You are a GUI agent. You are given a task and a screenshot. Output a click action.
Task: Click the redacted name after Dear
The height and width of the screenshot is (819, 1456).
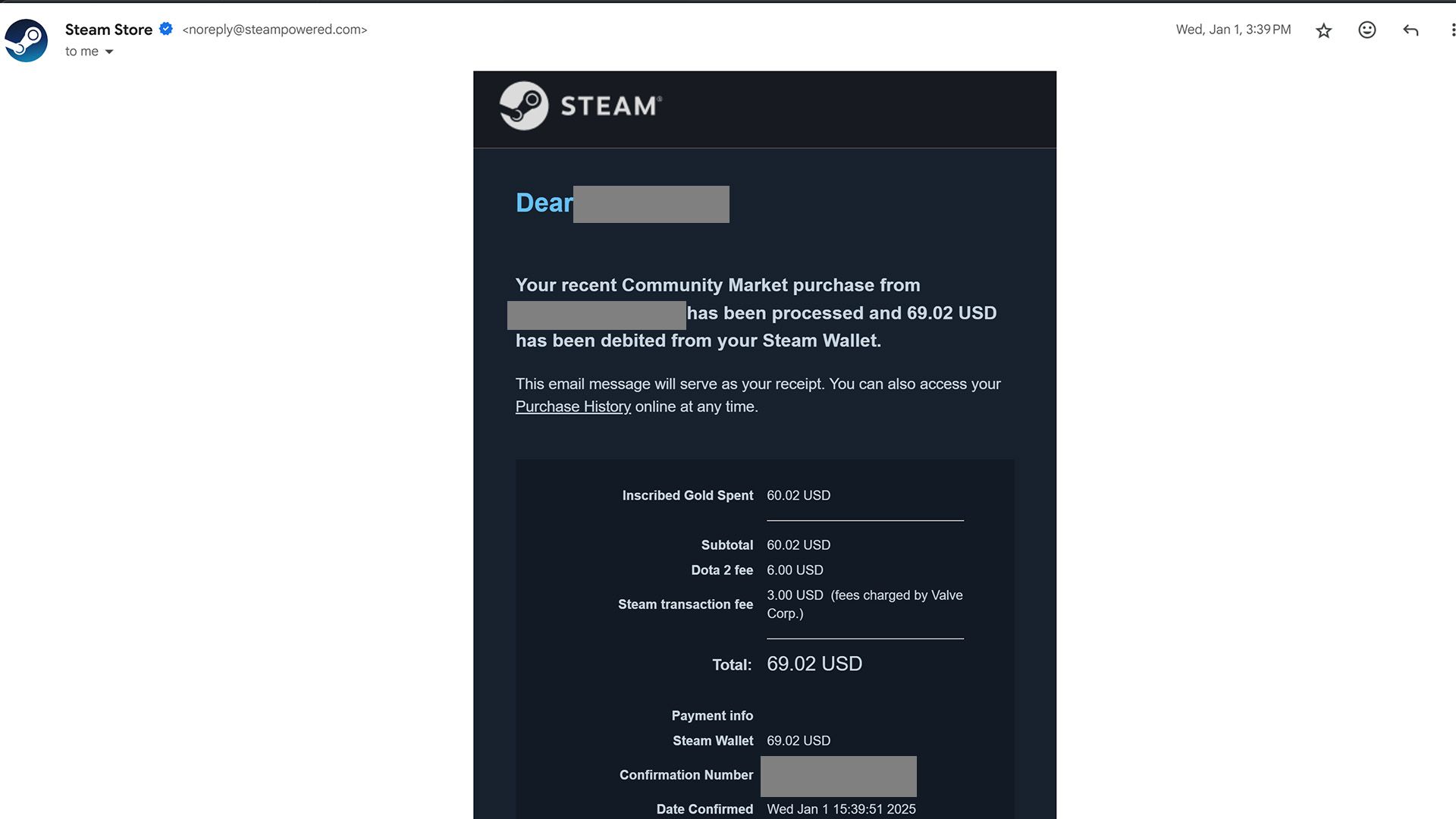coord(651,204)
